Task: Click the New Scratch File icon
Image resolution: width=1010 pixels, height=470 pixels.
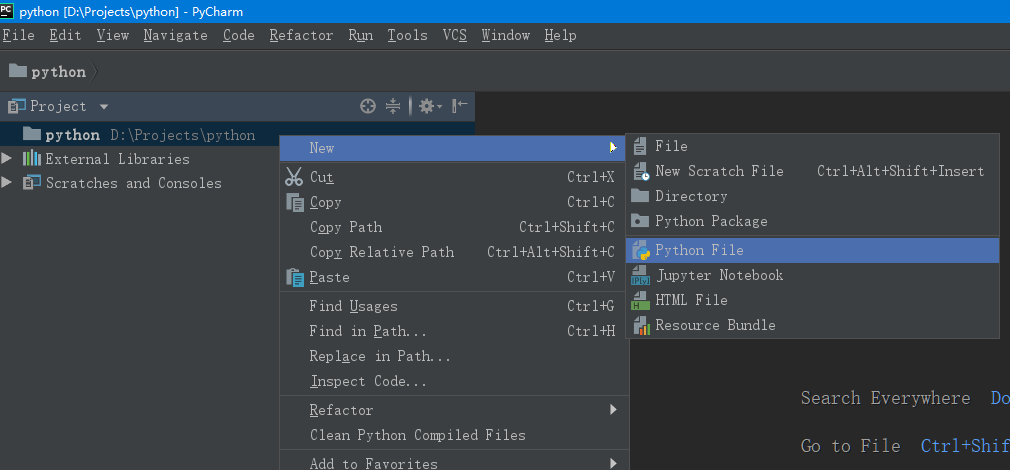Action: click(x=640, y=171)
